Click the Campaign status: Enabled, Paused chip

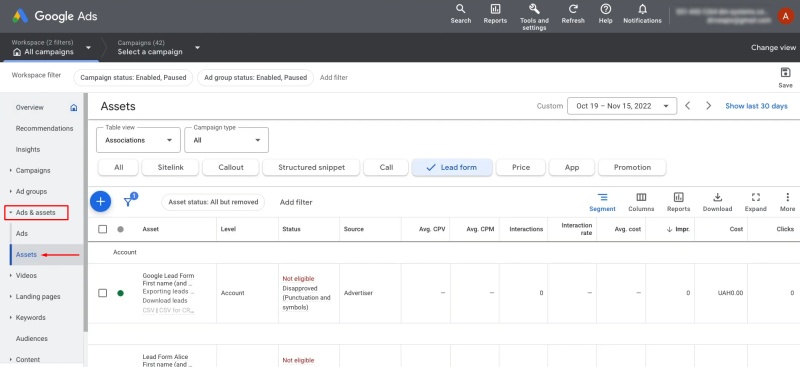tap(133, 78)
